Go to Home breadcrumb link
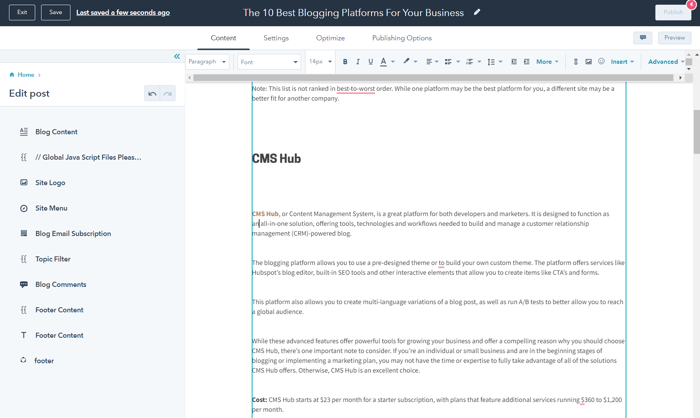Screen dimensions: 700x418 (x=25, y=75)
